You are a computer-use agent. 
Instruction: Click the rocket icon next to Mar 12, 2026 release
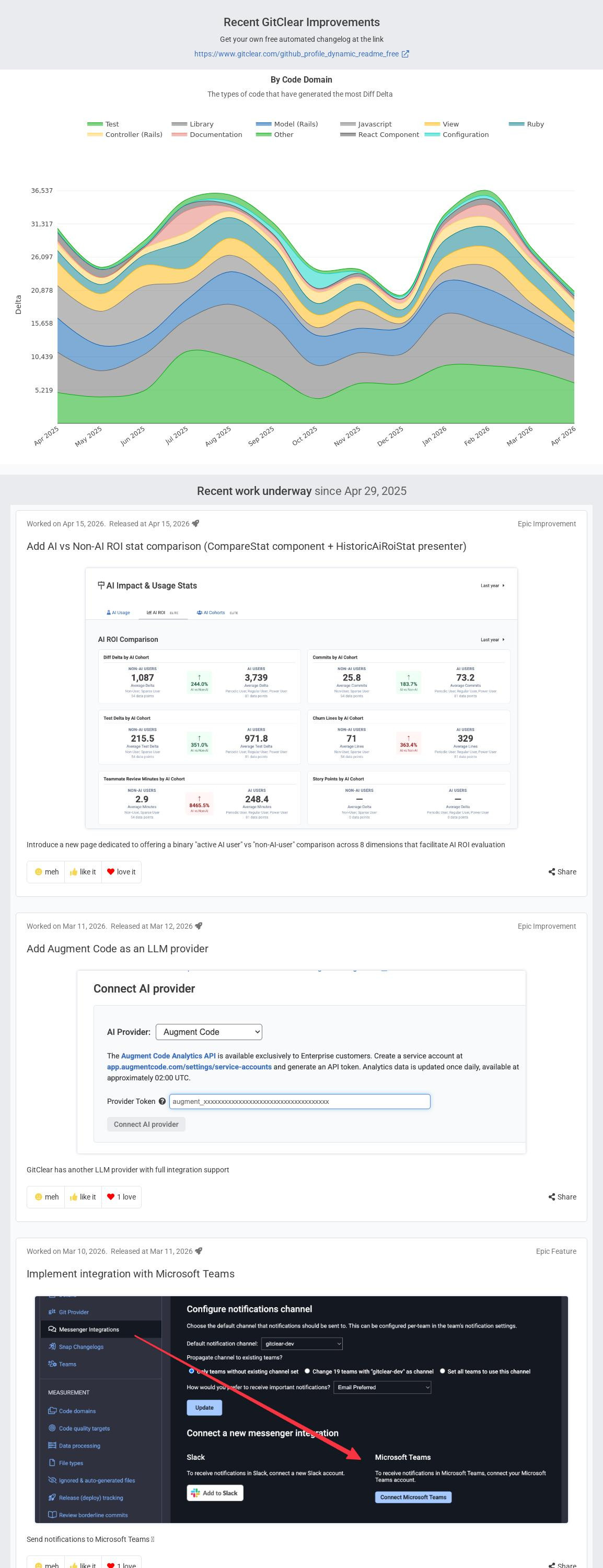199,926
